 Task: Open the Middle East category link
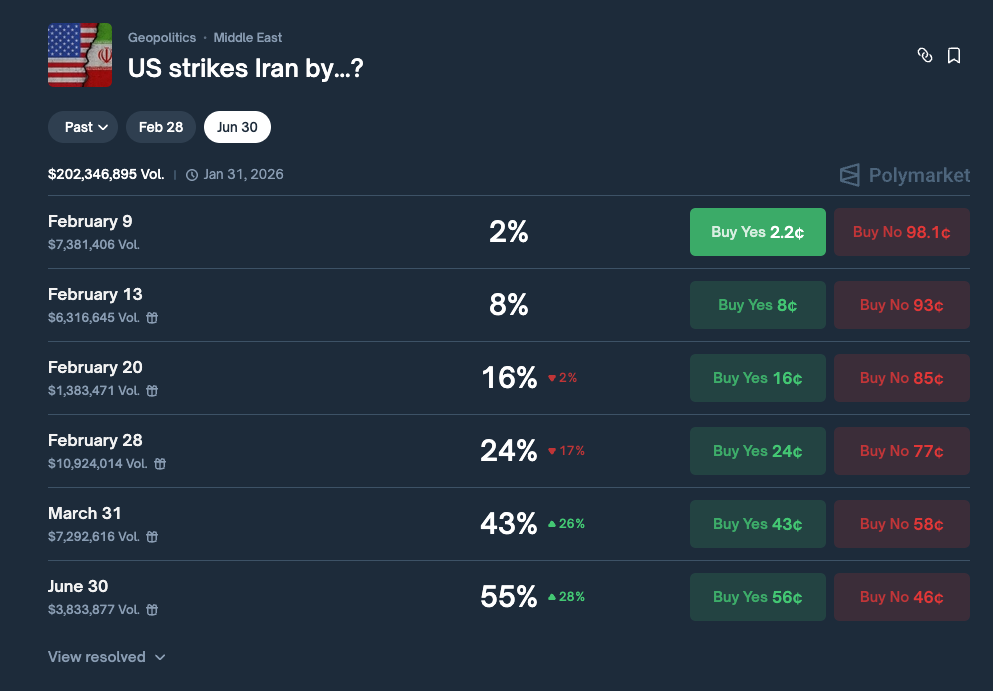point(248,38)
